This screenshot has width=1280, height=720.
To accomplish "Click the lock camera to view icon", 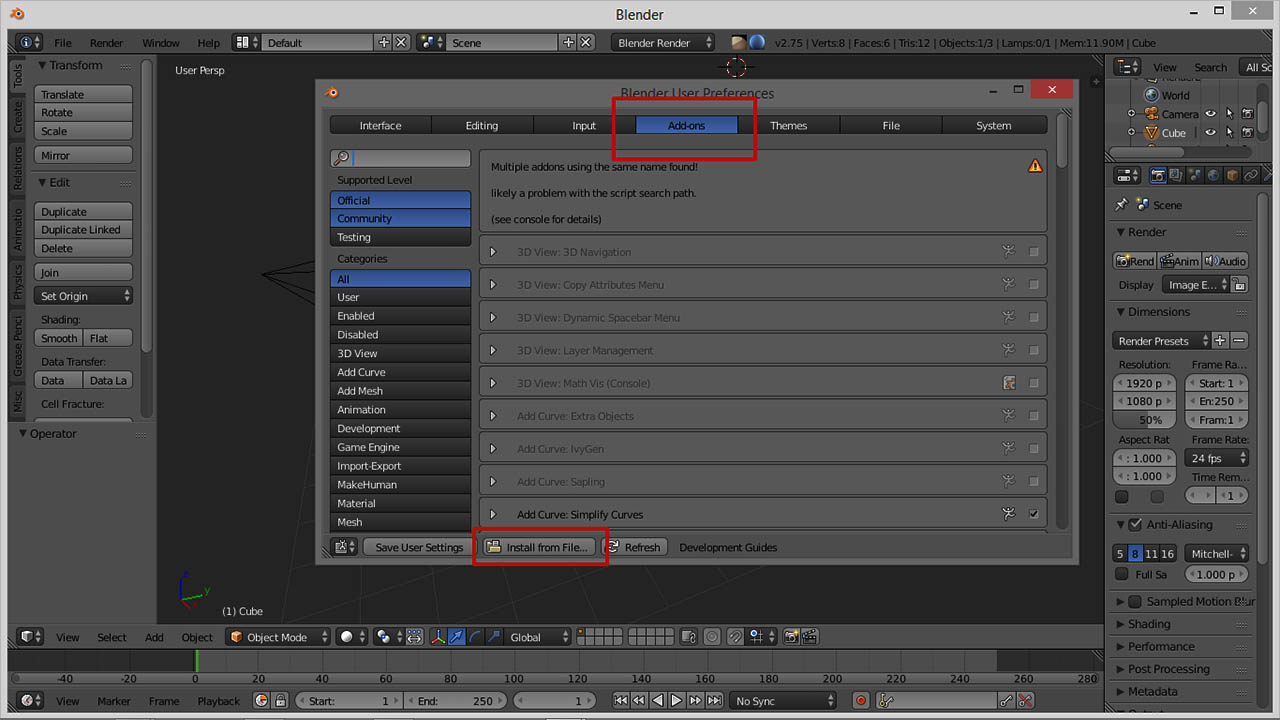I will pyautogui.click(x=688, y=637).
